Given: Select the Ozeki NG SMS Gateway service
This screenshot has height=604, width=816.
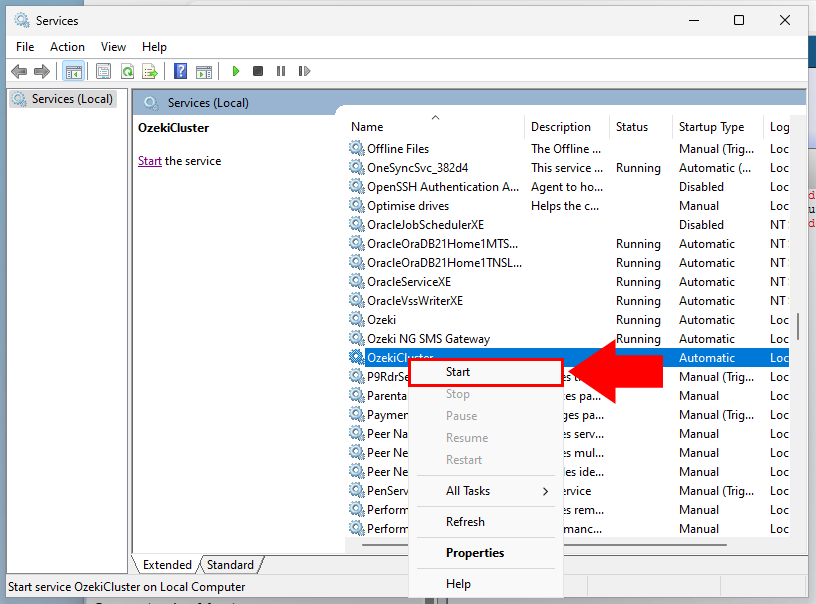Looking at the screenshot, I should pyautogui.click(x=567, y=339).
